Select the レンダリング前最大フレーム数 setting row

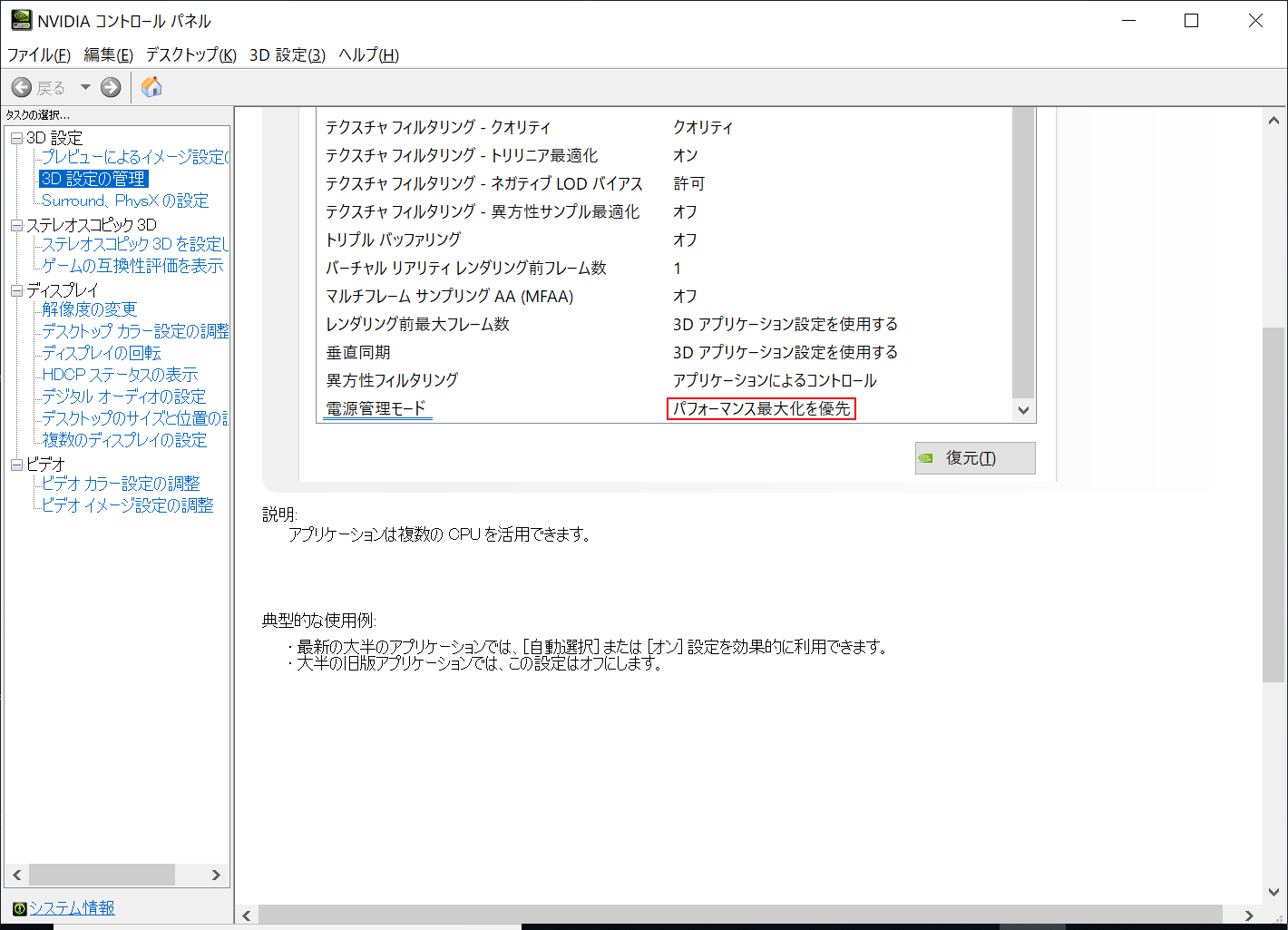[x=663, y=324]
